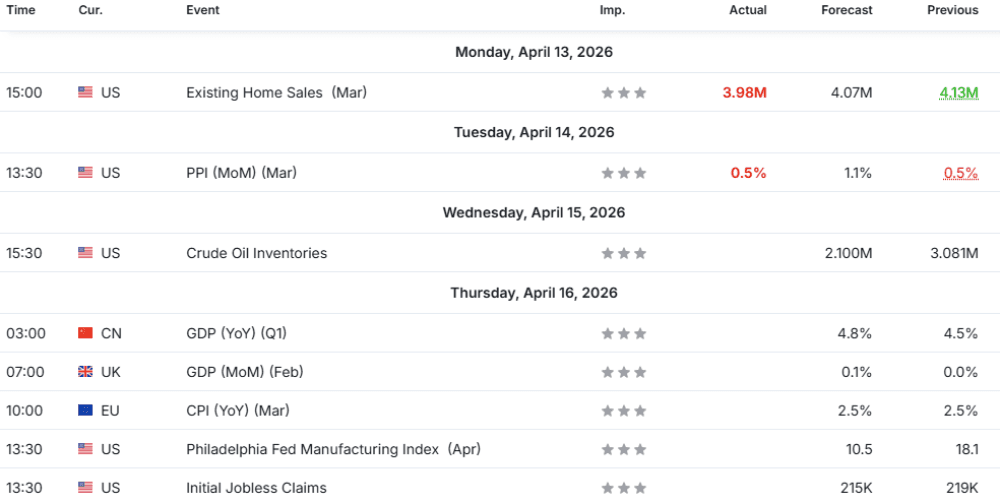Image resolution: width=1000 pixels, height=504 pixels.
Task: Open Philadelphia Fed Manufacturing Index event
Action: point(333,450)
